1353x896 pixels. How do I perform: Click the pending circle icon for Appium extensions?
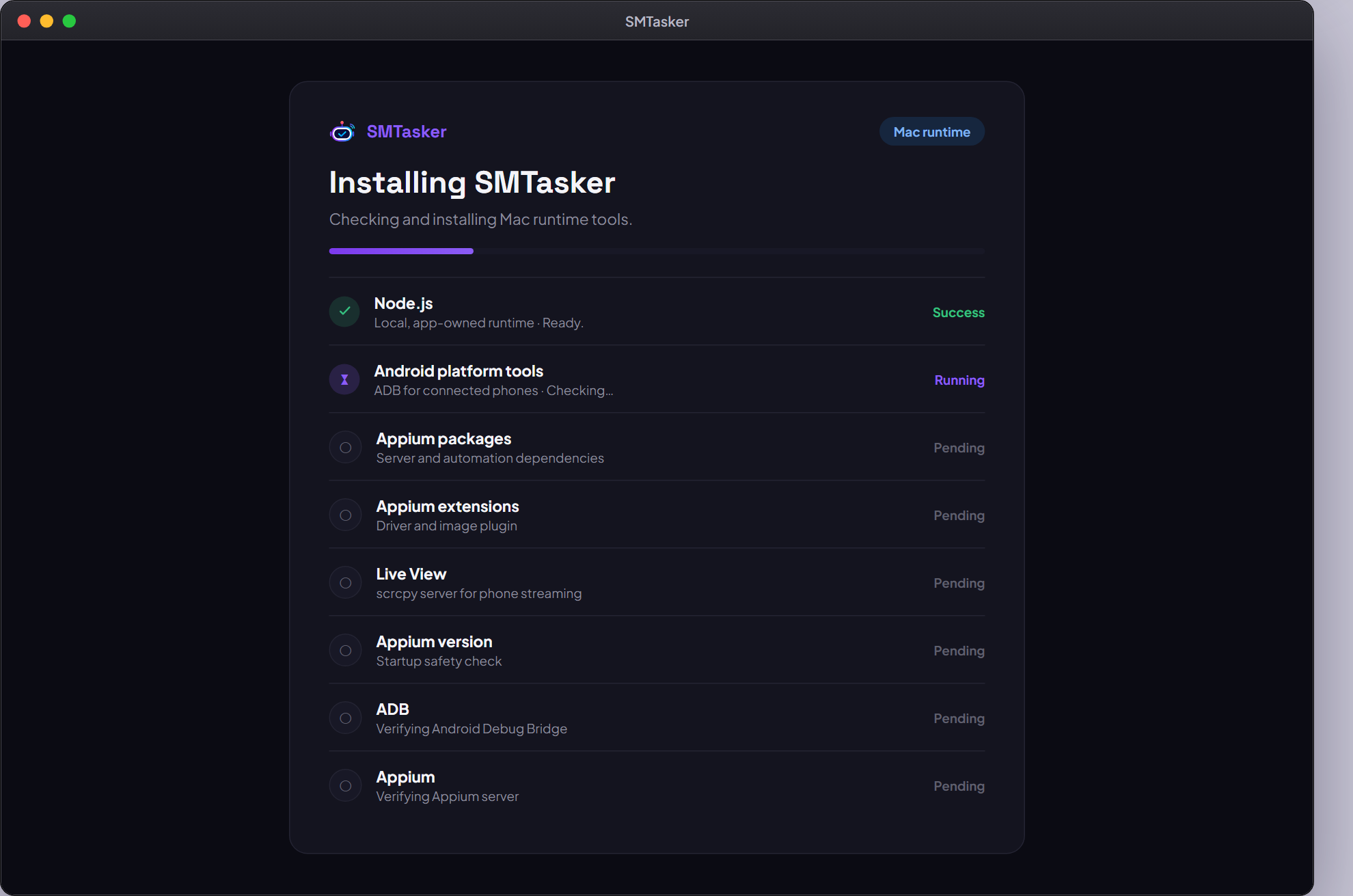[346, 515]
